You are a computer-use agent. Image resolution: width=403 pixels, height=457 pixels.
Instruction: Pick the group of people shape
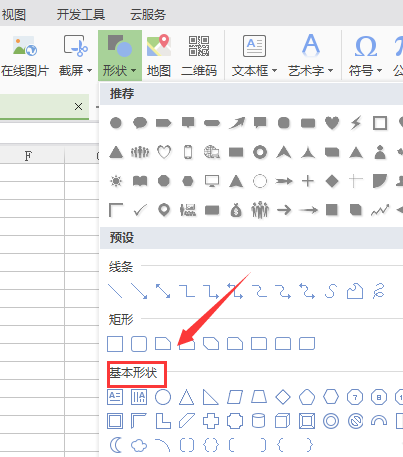pos(140,152)
